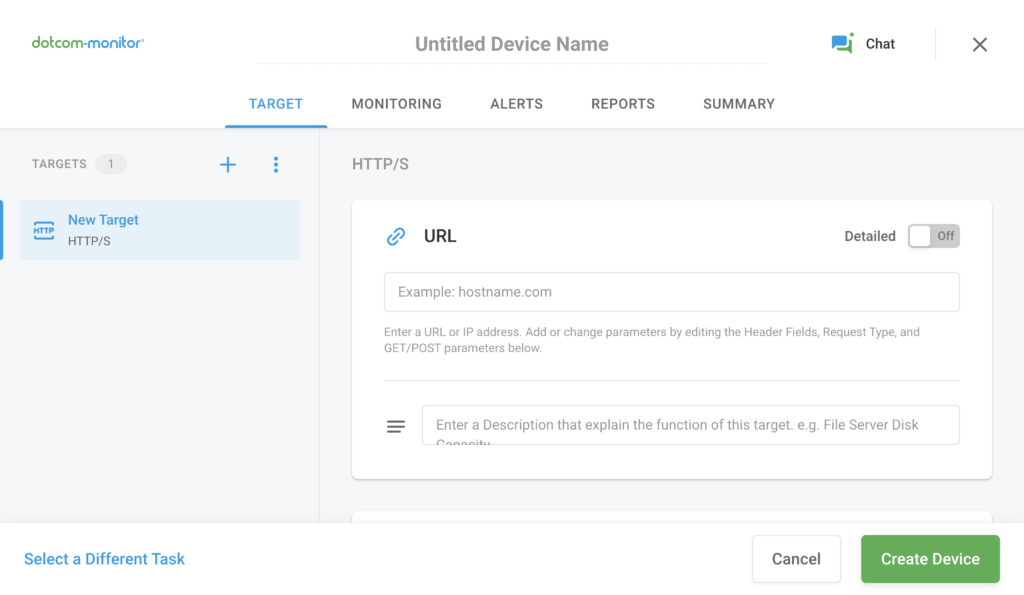Click the Chat label
This screenshot has height=595, width=1024.
880,44
